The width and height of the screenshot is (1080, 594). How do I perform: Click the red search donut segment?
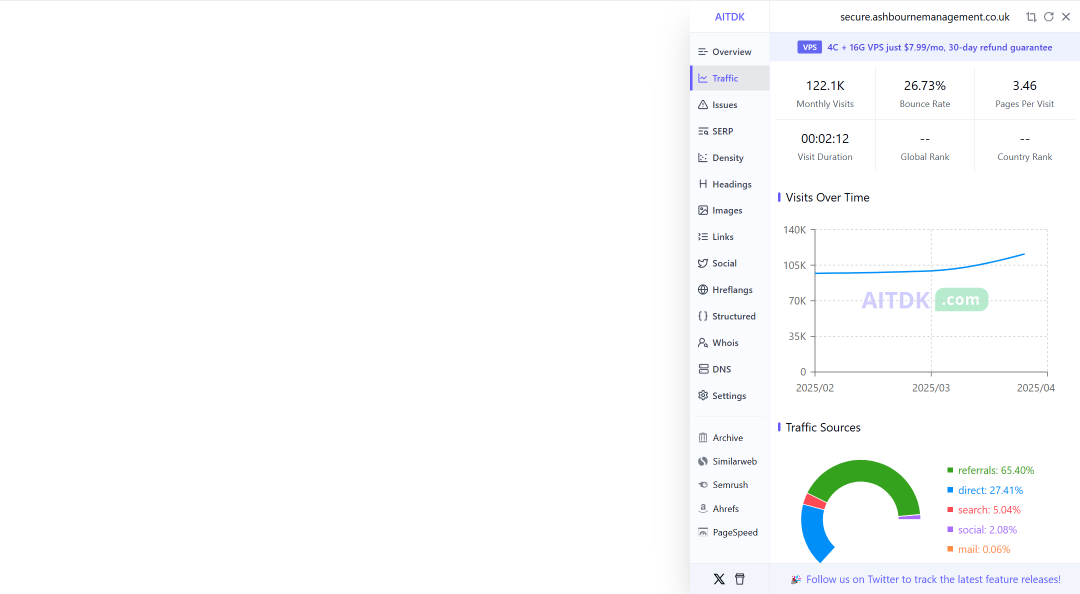pyautogui.click(x=815, y=501)
